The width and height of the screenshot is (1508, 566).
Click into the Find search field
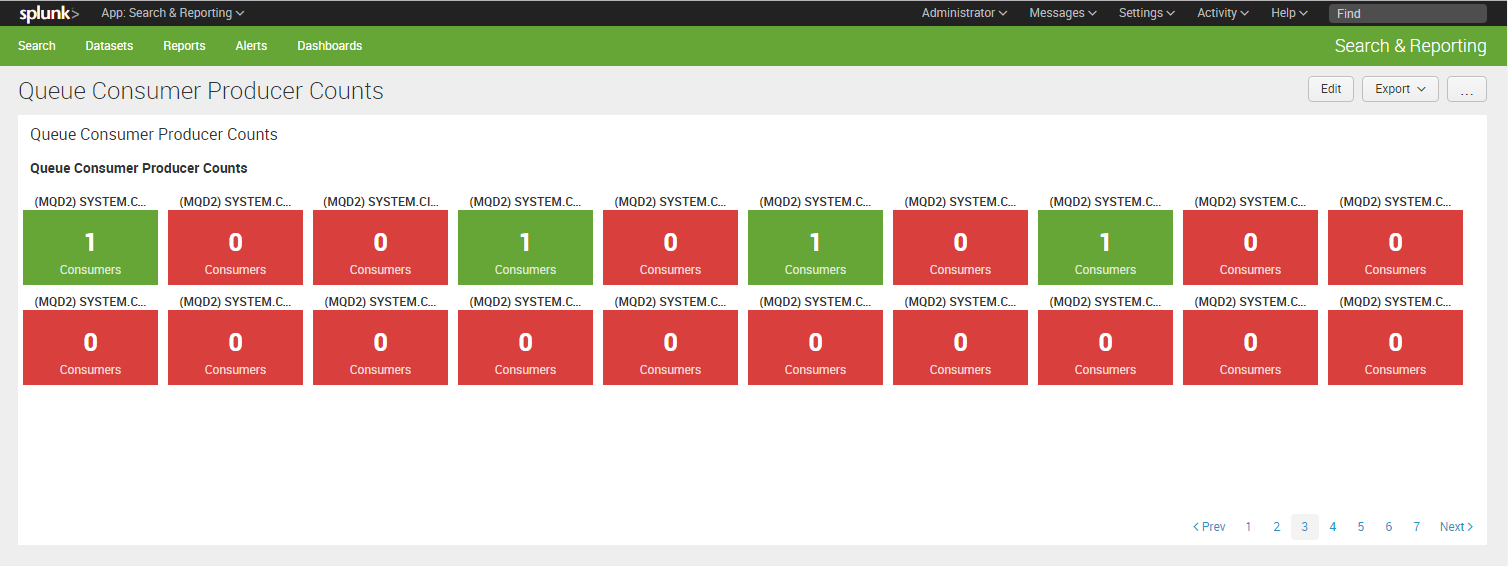[1406, 13]
